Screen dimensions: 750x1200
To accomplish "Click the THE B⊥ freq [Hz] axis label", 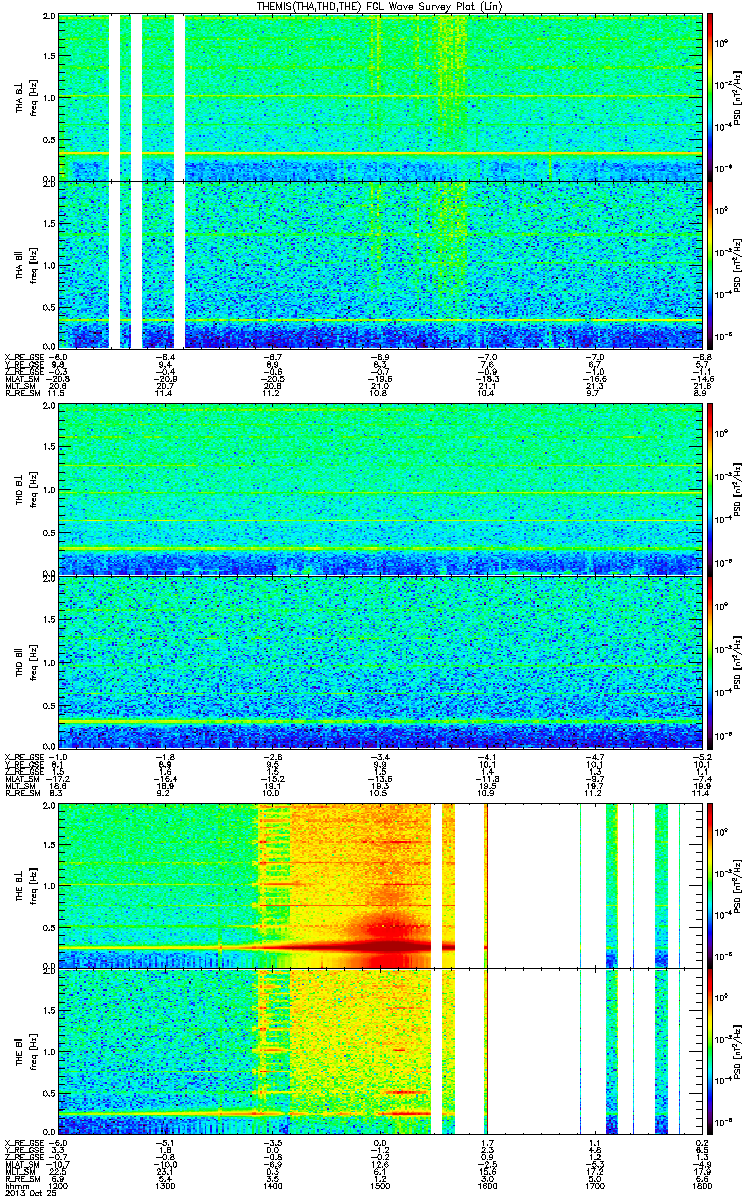I will 26,884.
